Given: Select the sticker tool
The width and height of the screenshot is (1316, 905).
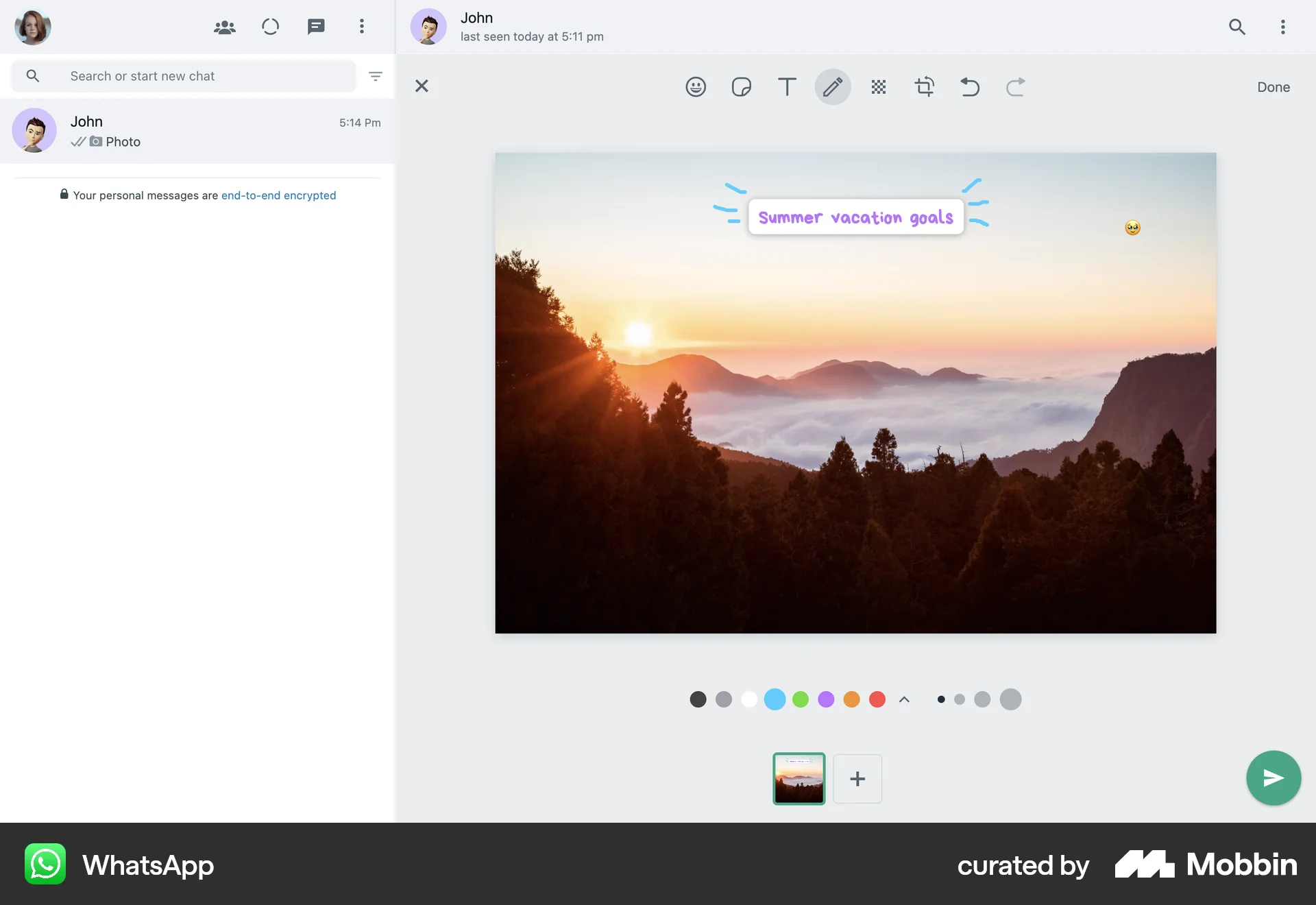Looking at the screenshot, I should pyautogui.click(x=741, y=86).
